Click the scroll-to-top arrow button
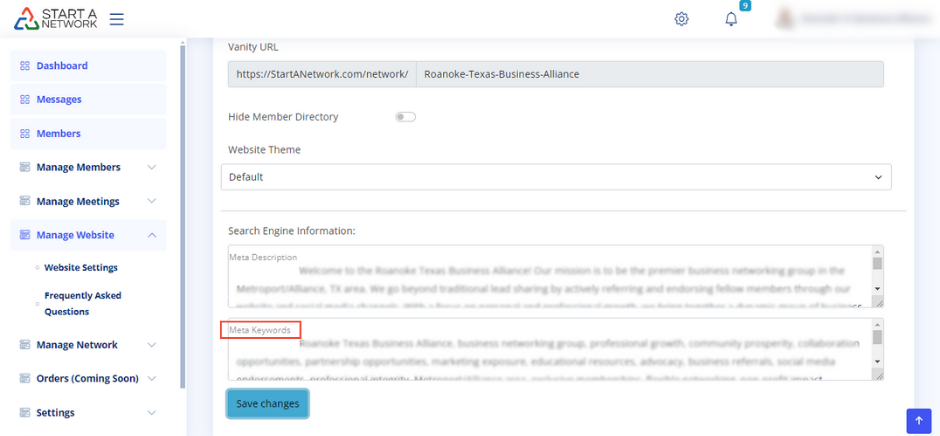 coord(918,421)
